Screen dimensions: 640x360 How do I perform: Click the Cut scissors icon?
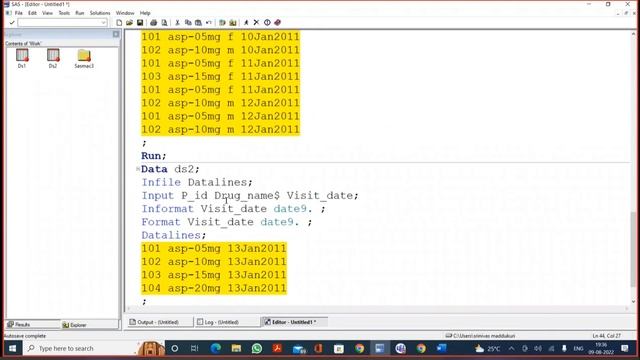click(x=178, y=22)
